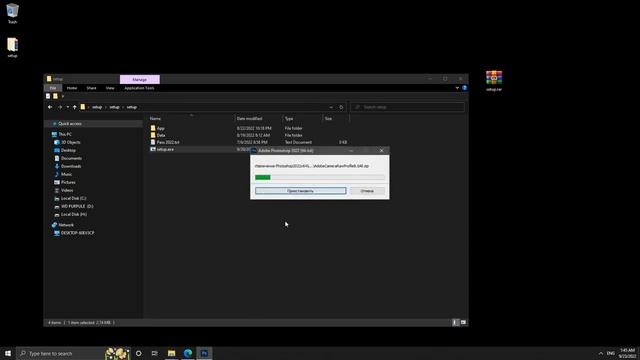This screenshot has height=360, width=640.
Task: Click the Back arrow in File Explorer
Action: [x=50, y=107]
